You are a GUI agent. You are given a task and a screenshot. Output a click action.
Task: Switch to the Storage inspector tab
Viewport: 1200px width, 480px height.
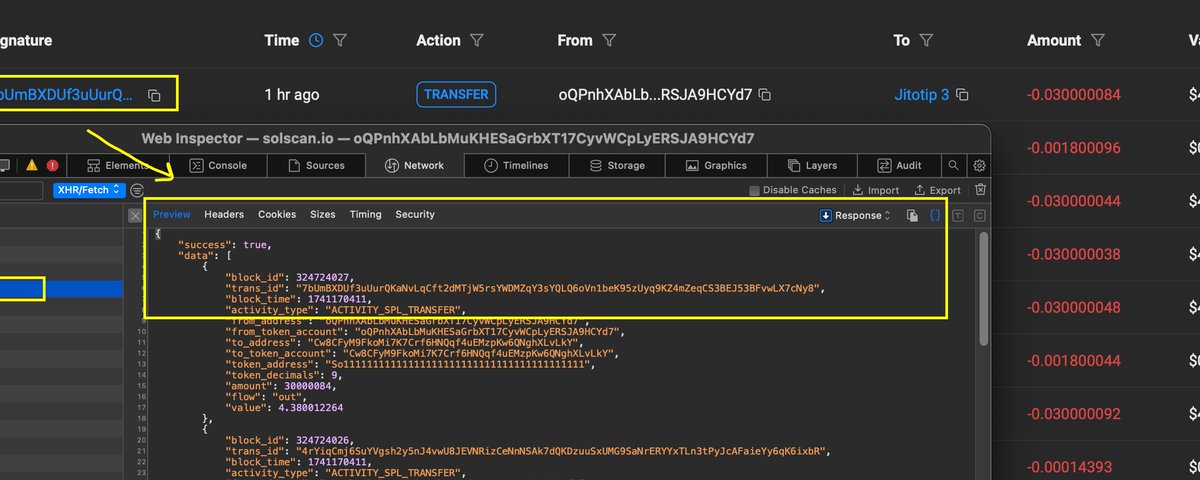click(616, 165)
